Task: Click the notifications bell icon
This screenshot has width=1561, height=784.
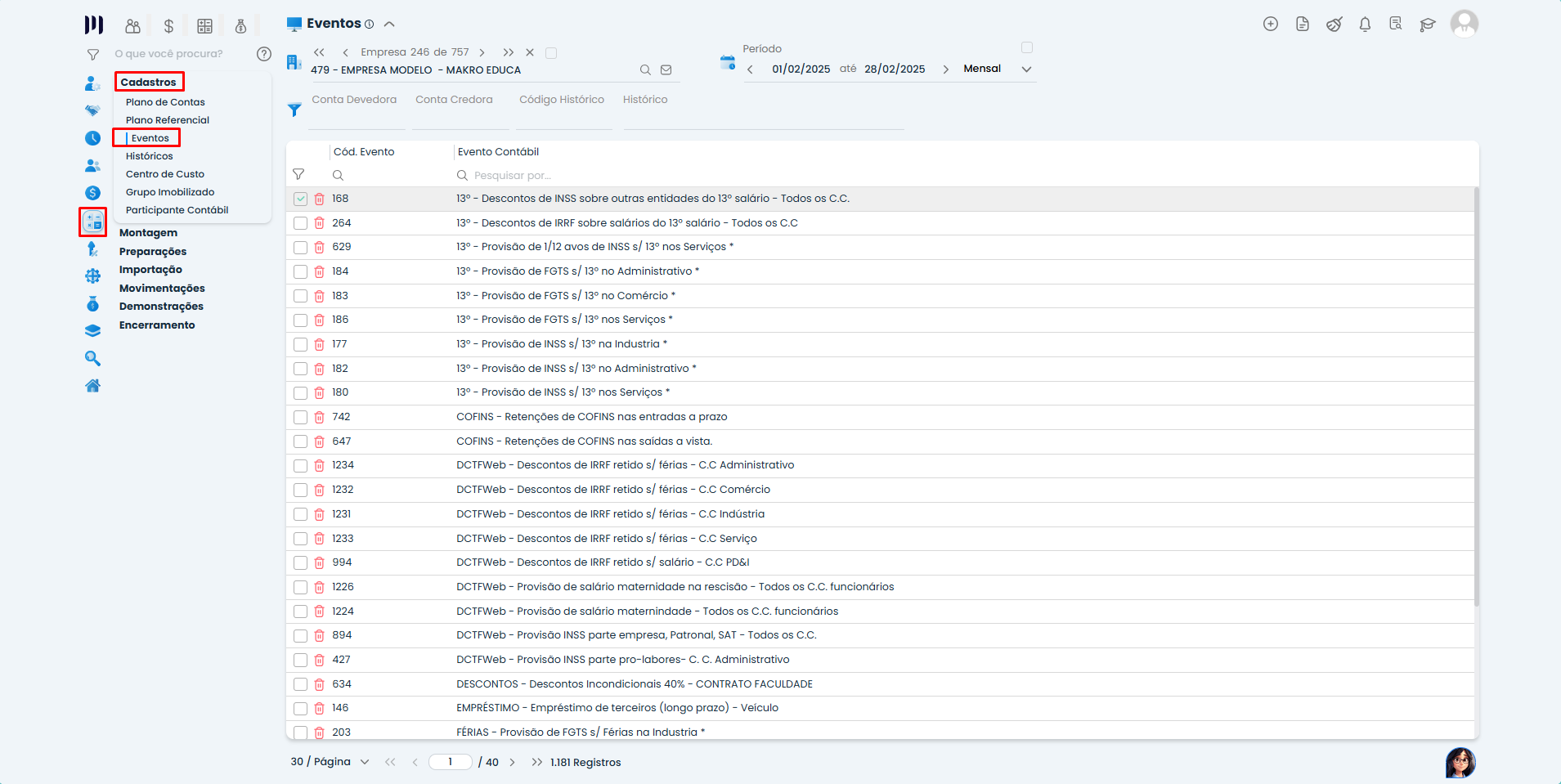Action: point(1365,25)
